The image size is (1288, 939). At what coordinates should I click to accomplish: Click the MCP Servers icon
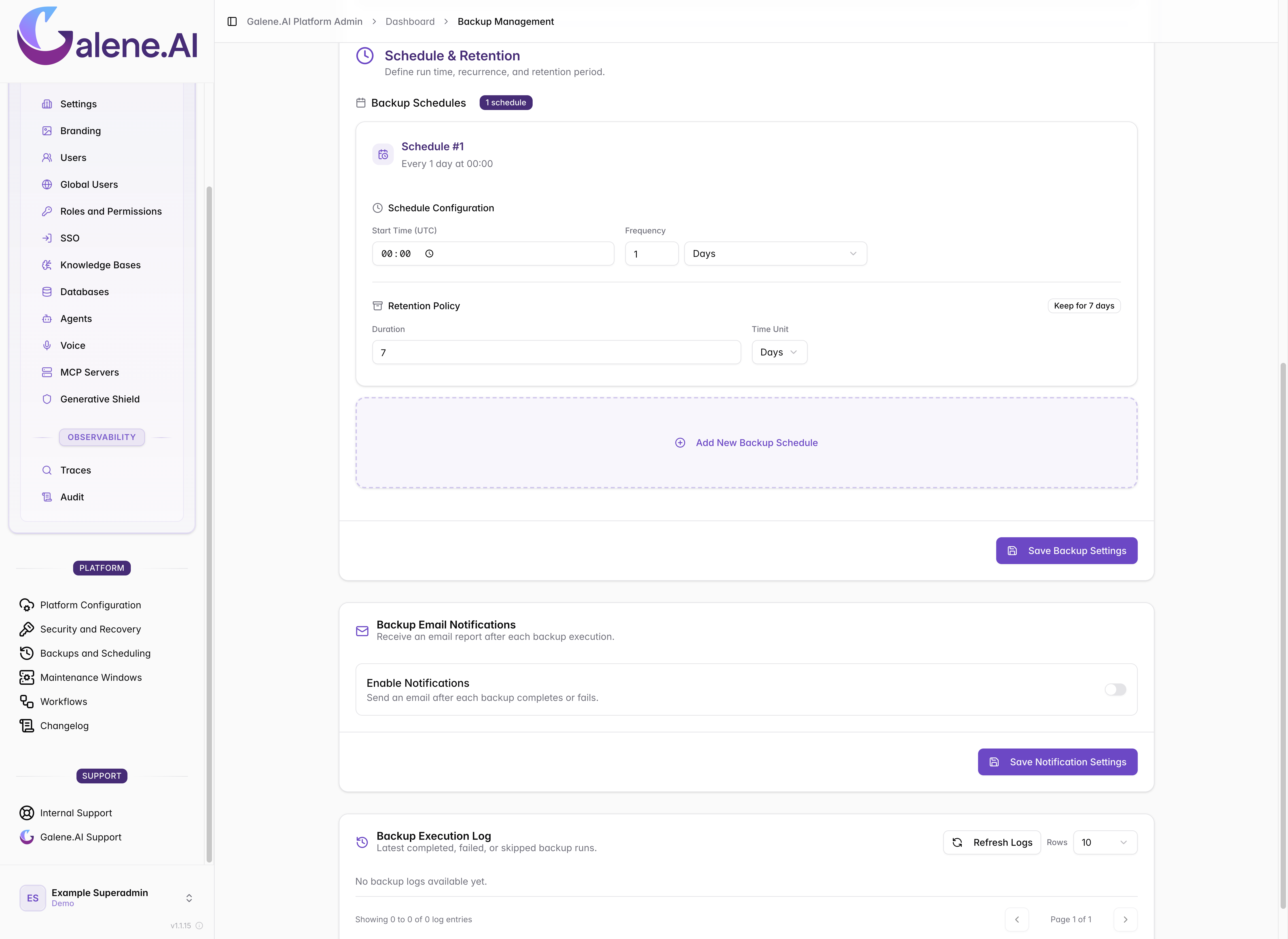[47, 372]
